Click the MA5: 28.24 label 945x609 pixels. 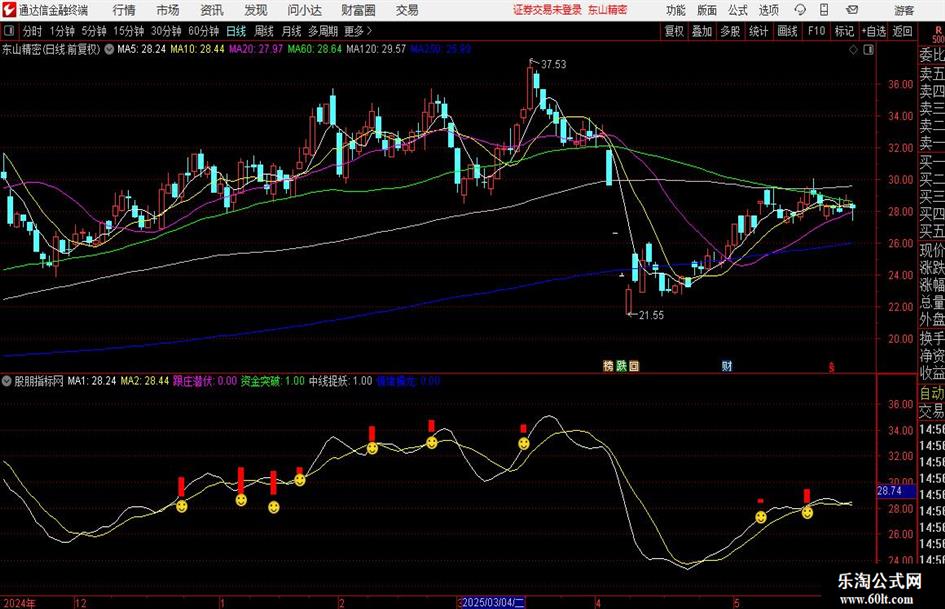tap(141, 49)
